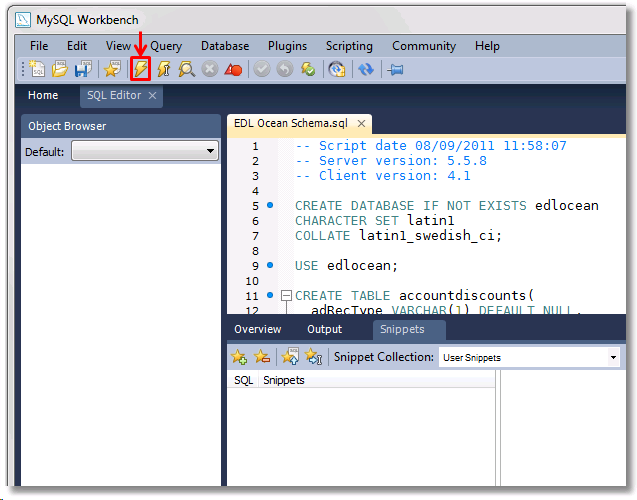Click 'COLLATE latin1_swedish_ci;' line

click(x=399, y=236)
